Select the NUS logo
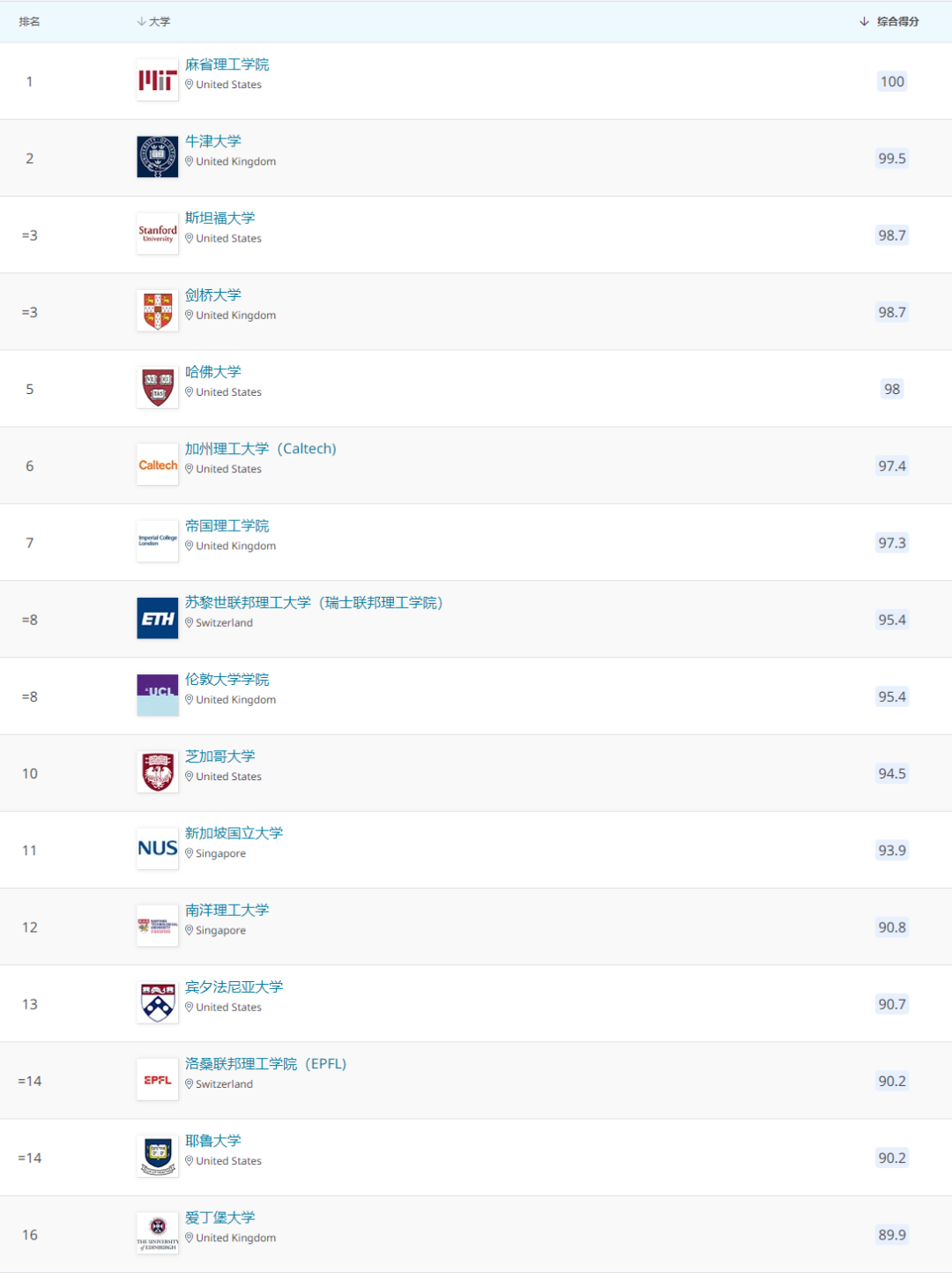 point(158,848)
